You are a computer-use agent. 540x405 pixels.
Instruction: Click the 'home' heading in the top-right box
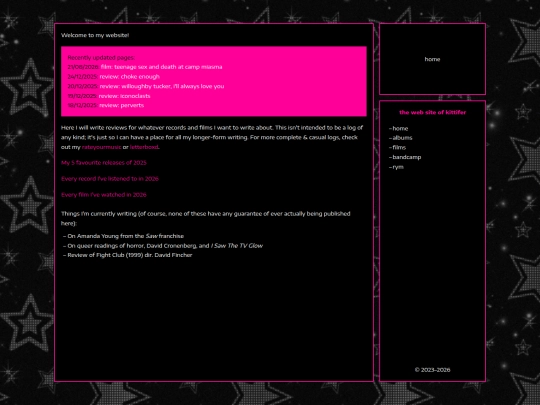[432, 59]
